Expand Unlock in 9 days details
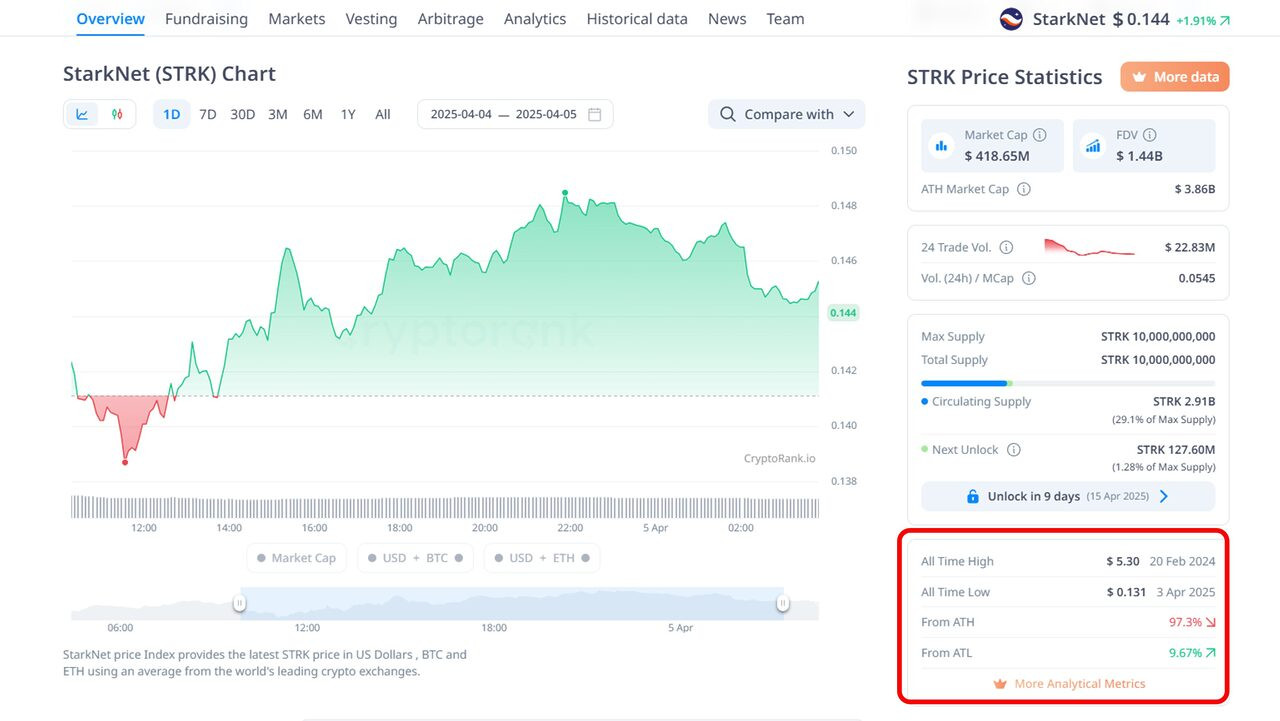Viewport: 1280px width, 721px height. pyautogui.click(x=1067, y=497)
